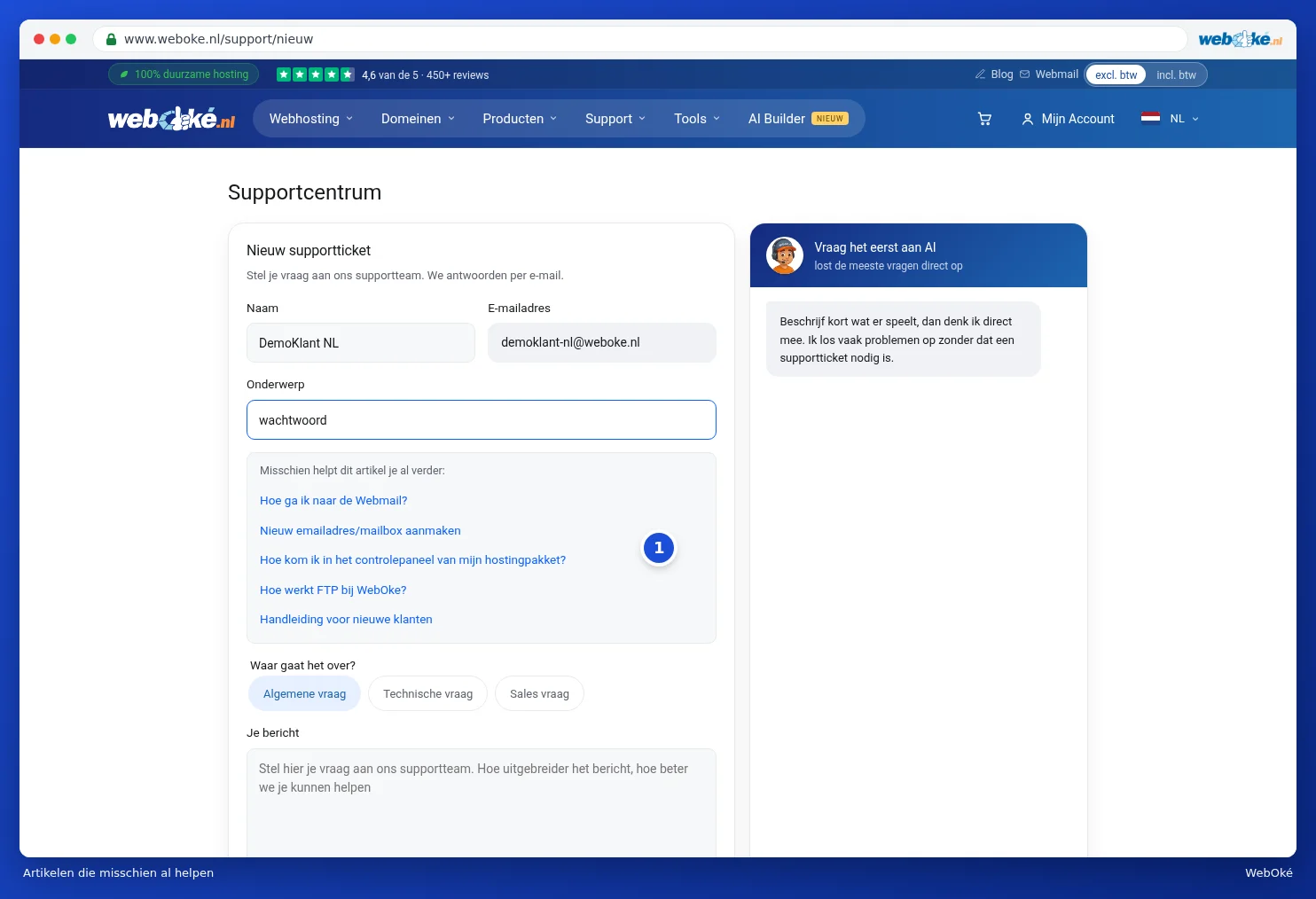Viewport: 1316px width, 899px height.
Task: Open Mijn Account
Action: (x=1068, y=119)
